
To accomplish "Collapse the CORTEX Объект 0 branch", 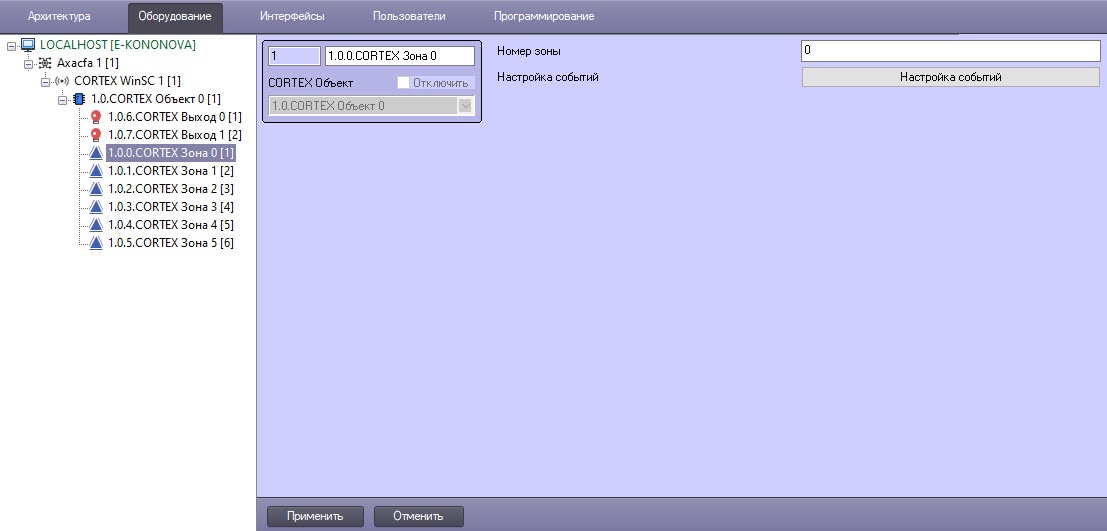I will 62,99.
